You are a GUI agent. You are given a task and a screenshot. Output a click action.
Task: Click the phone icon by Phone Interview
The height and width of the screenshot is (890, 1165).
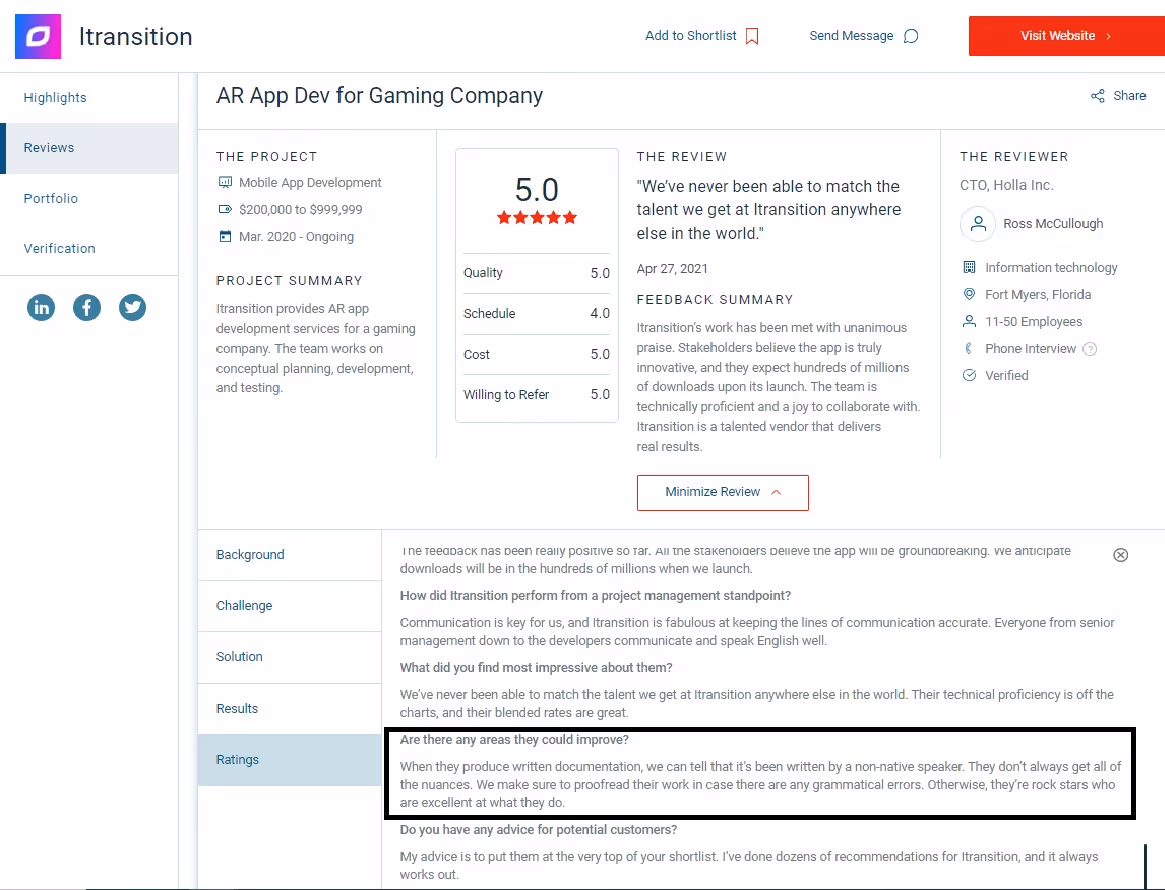pos(969,348)
